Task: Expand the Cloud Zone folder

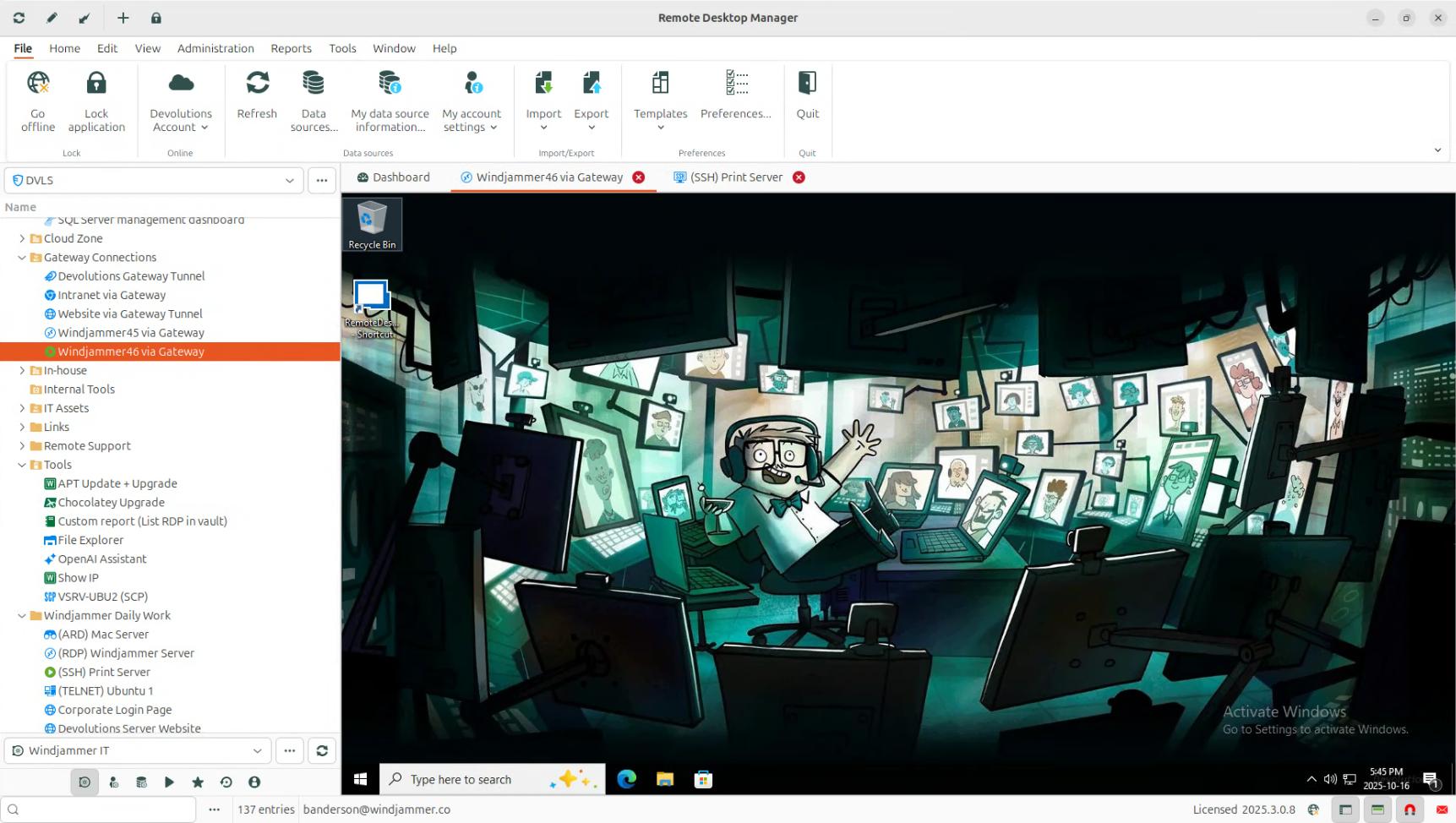Action: pyautogui.click(x=22, y=239)
